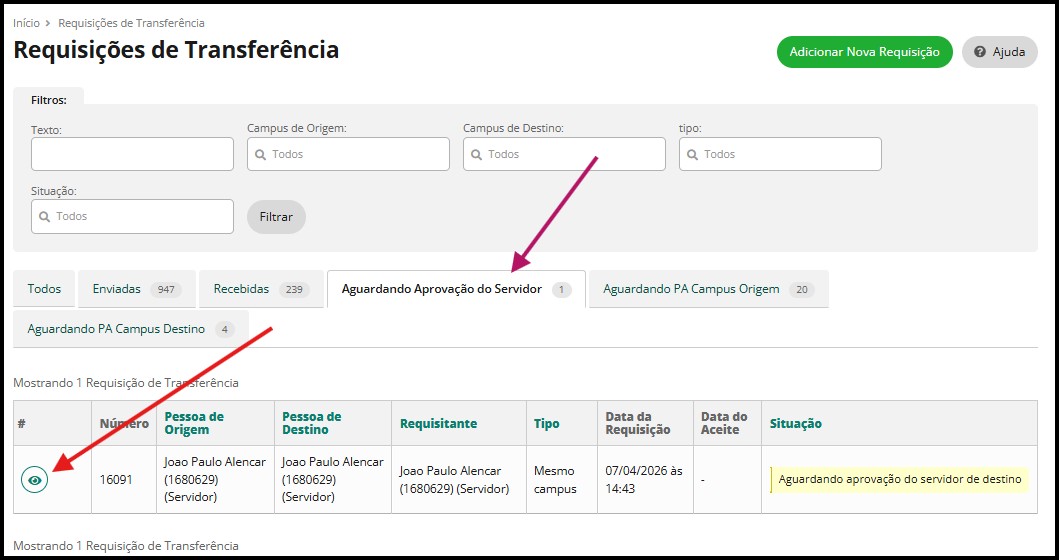Switch to the Enviadas tab
The height and width of the screenshot is (560, 1059).
[135, 289]
